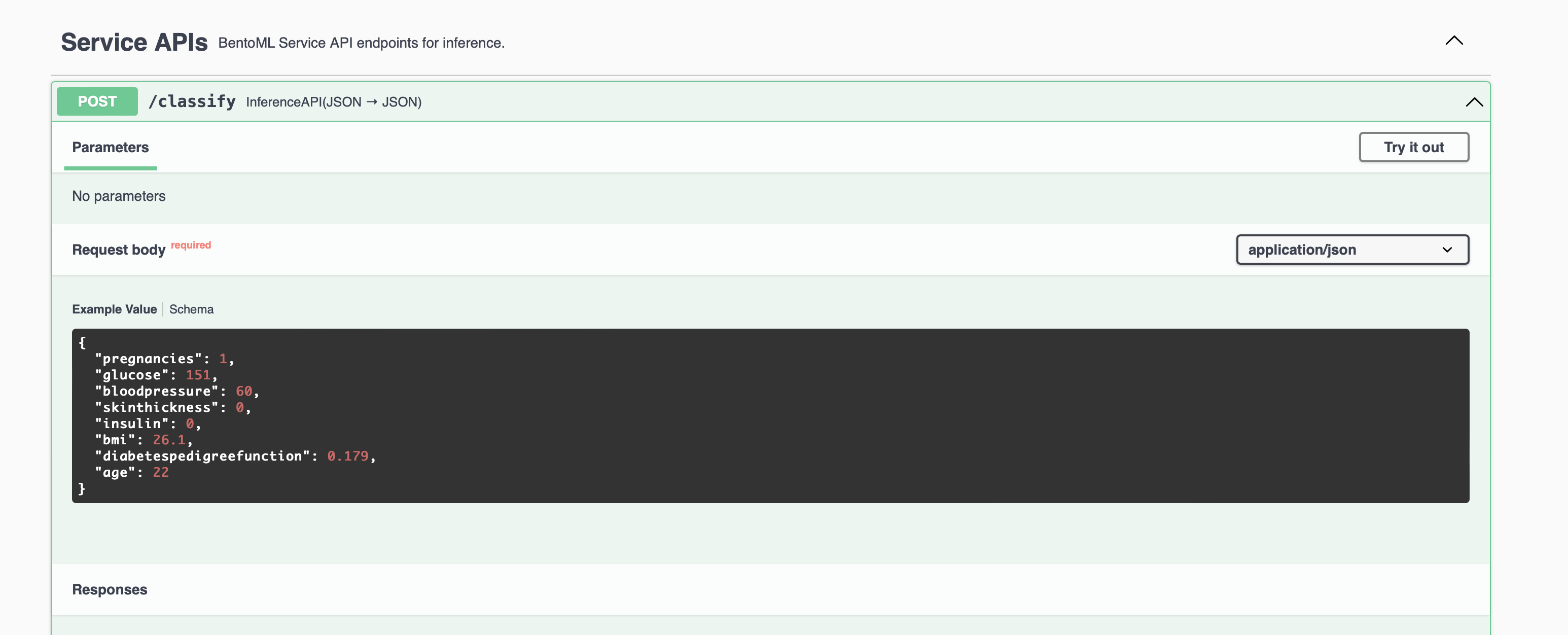Viewport: 1568px width, 635px height.
Task: Open the application/json content type dropdown
Action: point(1352,250)
